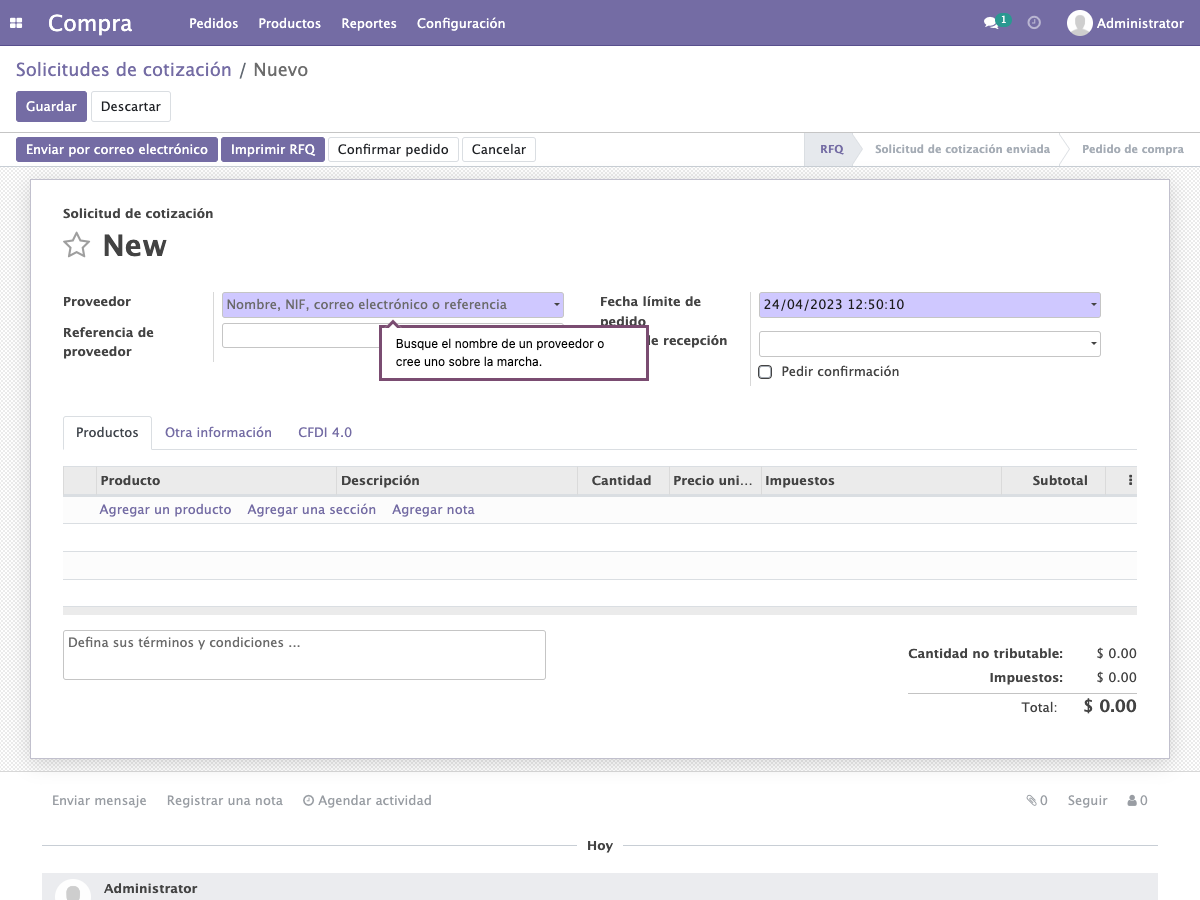Image resolution: width=1200 pixels, height=900 pixels.
Task: Switch to Otra información tab
Action: click(x=218, y=433)
